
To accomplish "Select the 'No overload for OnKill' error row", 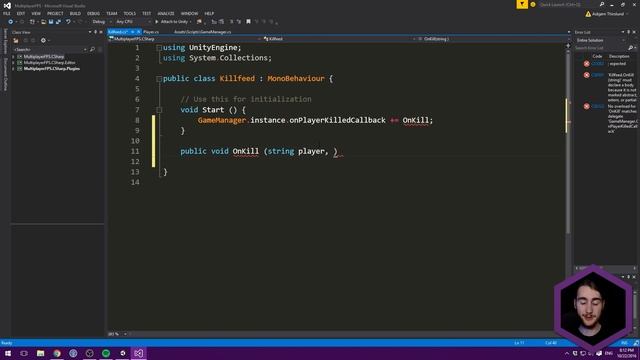I will (x=607, y=119).
